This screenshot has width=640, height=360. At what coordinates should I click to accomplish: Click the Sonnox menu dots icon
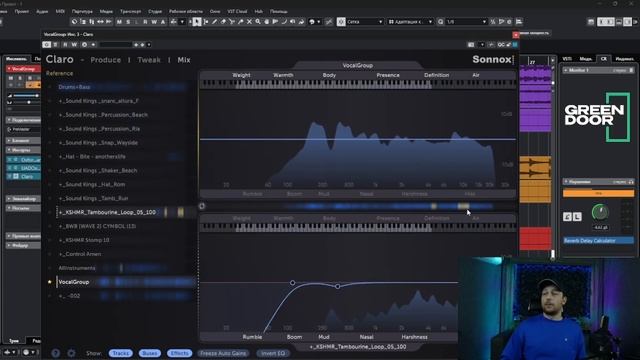(513, 60)
